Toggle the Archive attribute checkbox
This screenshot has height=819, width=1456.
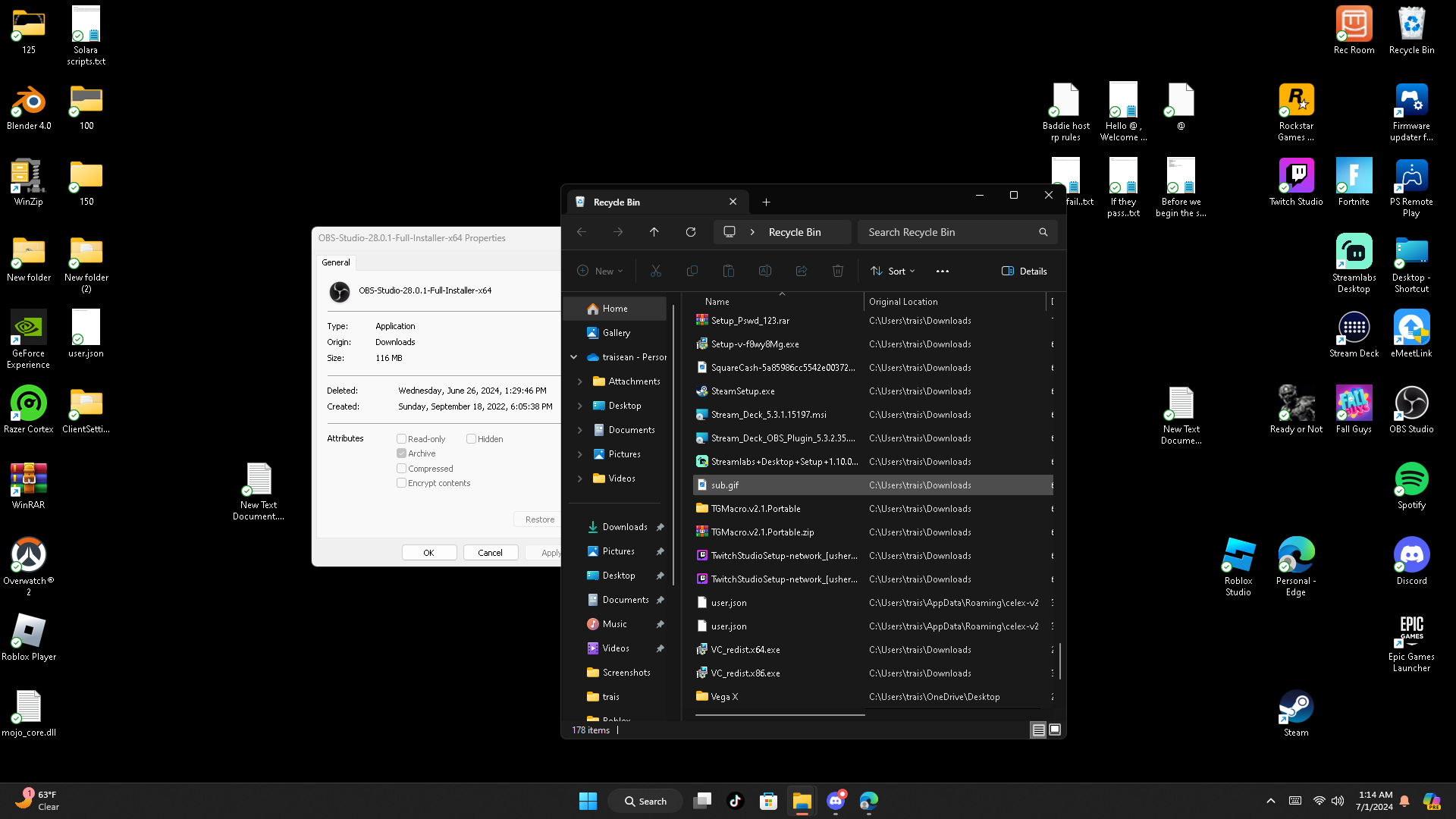[x=401, y=453]
